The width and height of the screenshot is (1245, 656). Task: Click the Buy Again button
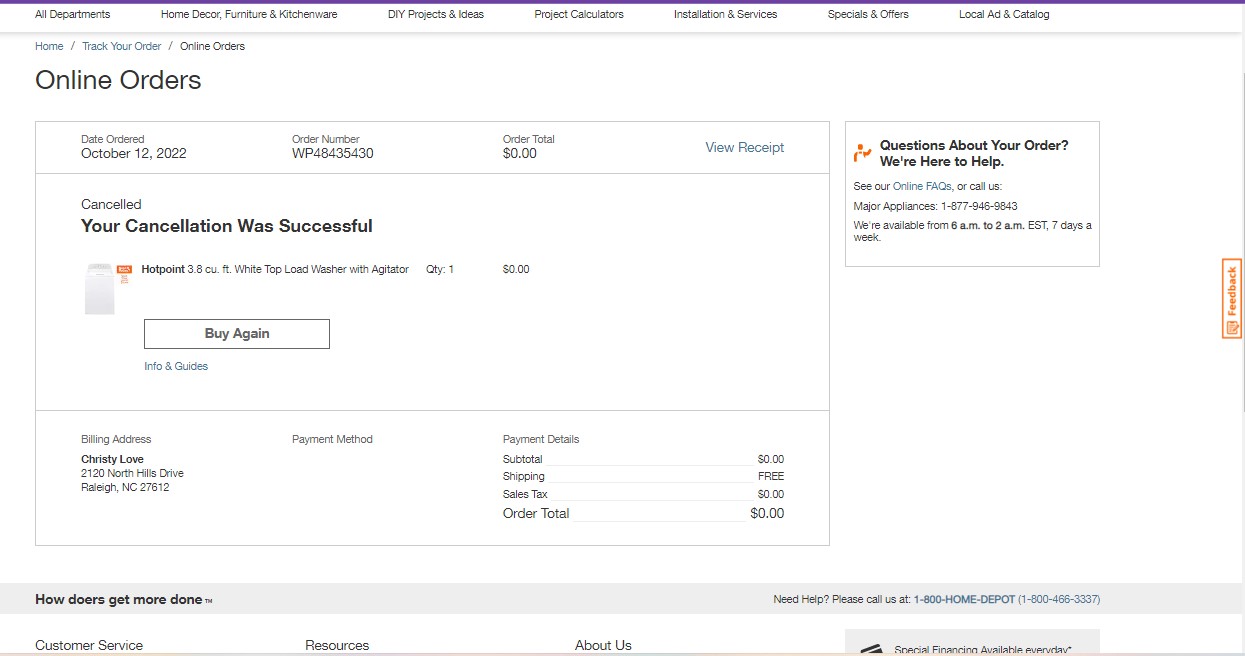pos(237,334)
